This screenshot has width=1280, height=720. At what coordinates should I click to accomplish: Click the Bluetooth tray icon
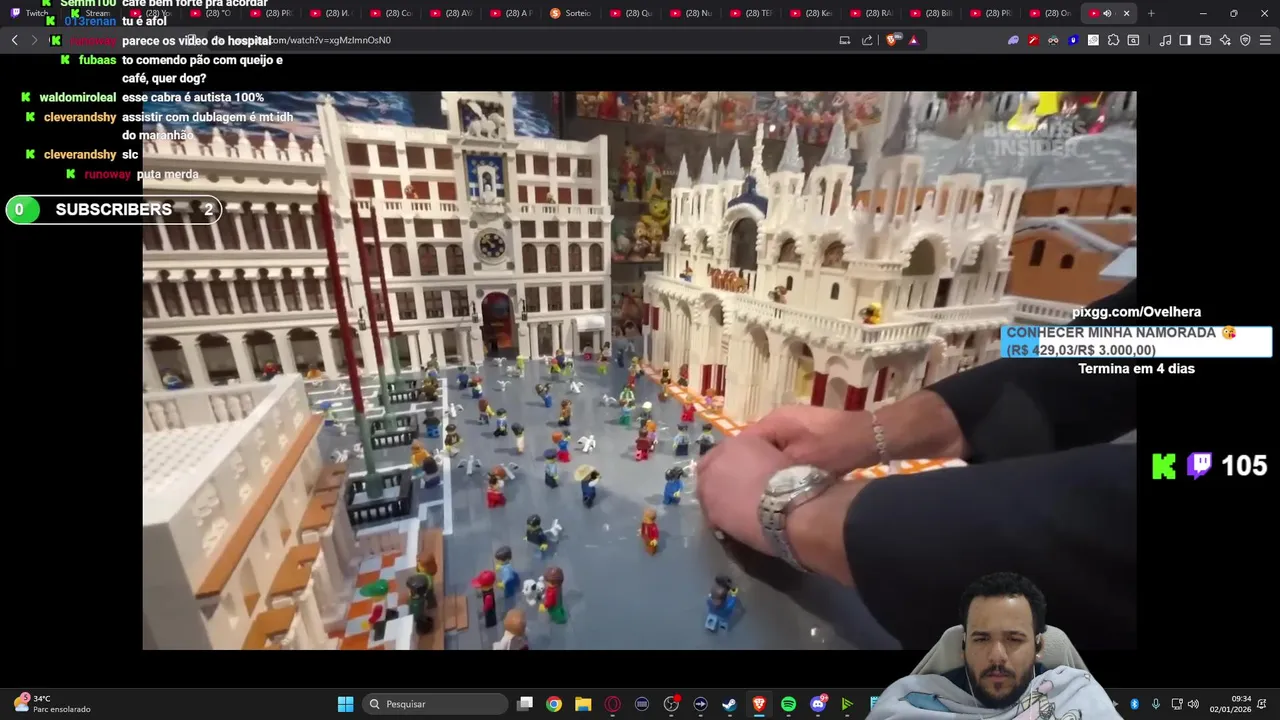pyautogui.click(x=1134, y=704)
